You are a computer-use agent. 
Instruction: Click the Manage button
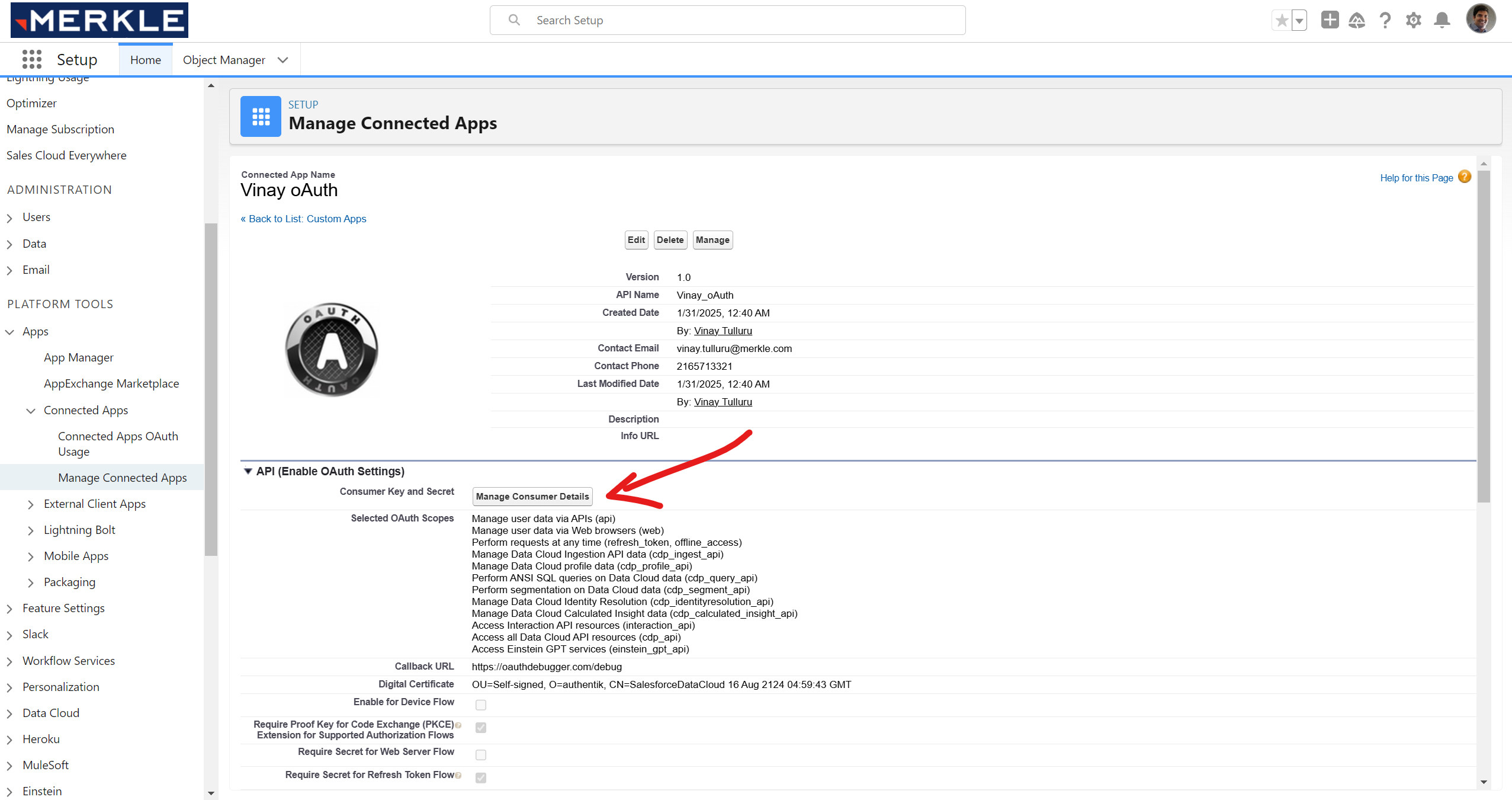point(712,240)
